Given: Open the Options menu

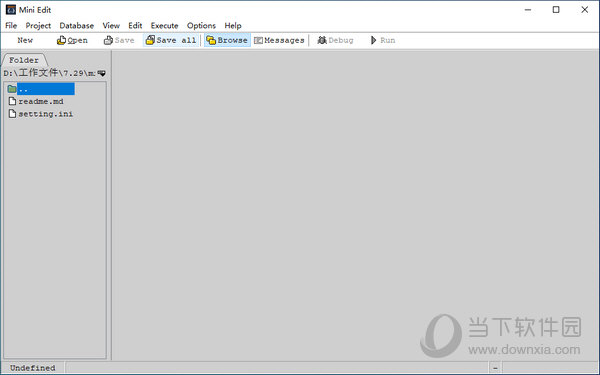Looking at the screenshot, I should [x=201, y=26].
